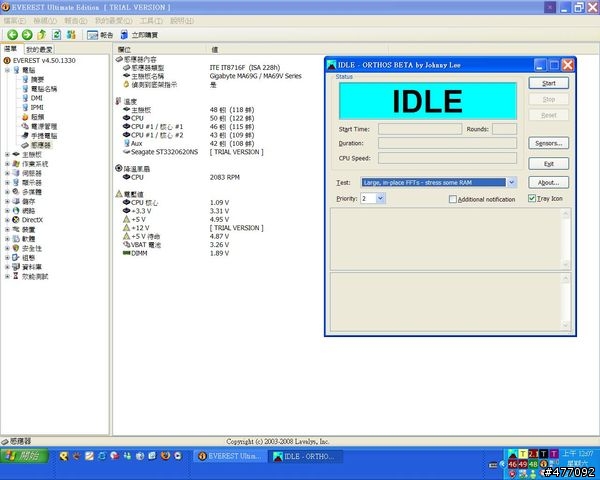Click the CPU Speed field in ORTHOS

click(447, 158)
